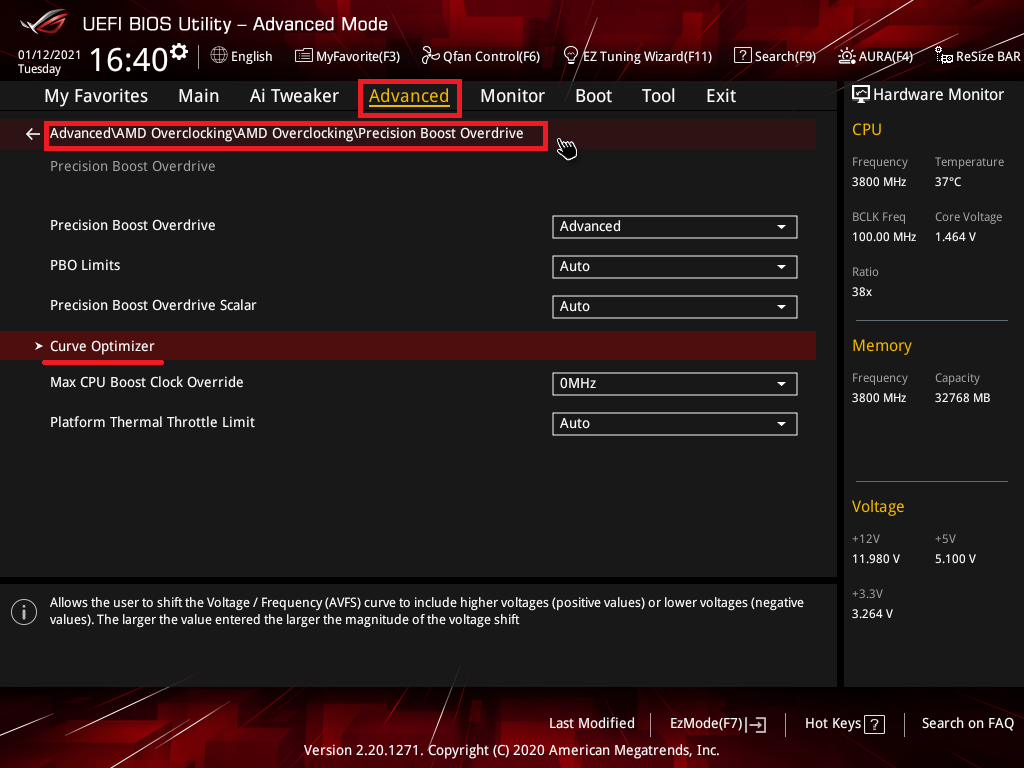Viewport: 1024px width, 768px height.
Task: Click Core Voltage value 1.464 V
Action: tap(955, 236)
